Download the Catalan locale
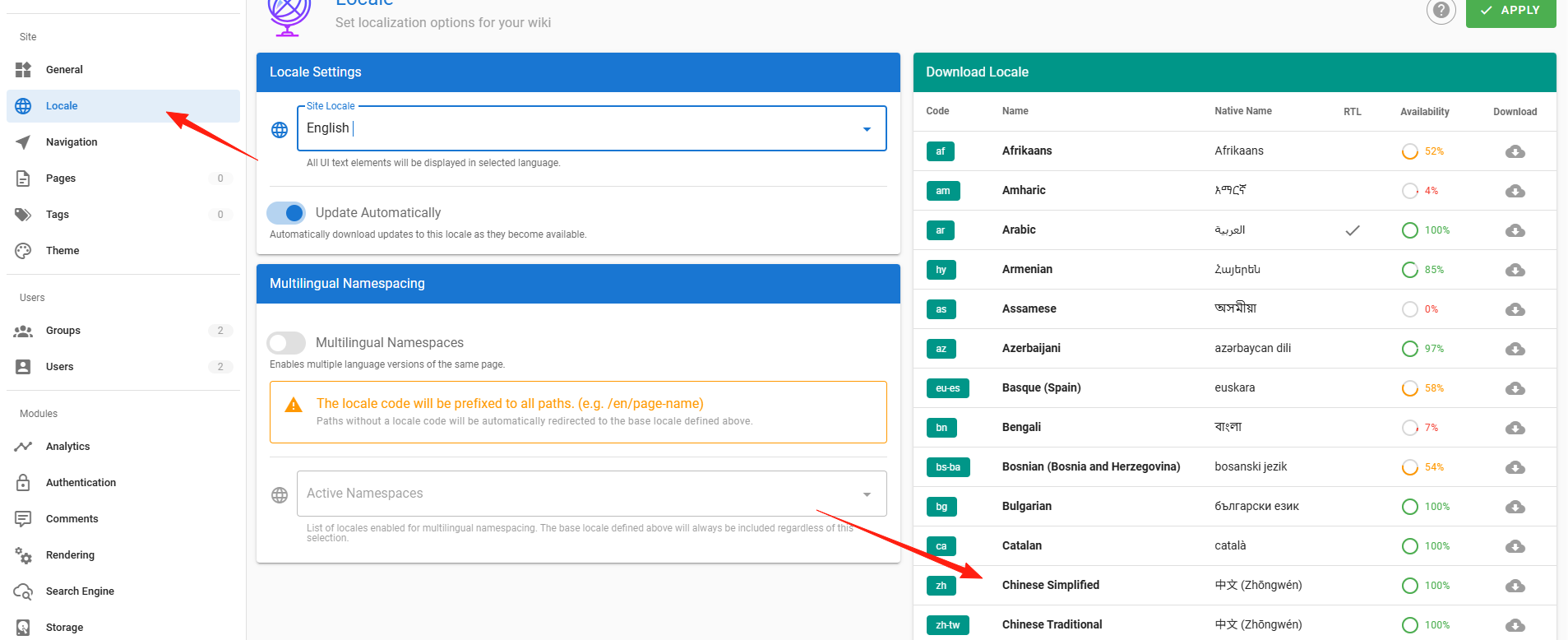This screenshot has height=640, width=1568. [1515, 546]
